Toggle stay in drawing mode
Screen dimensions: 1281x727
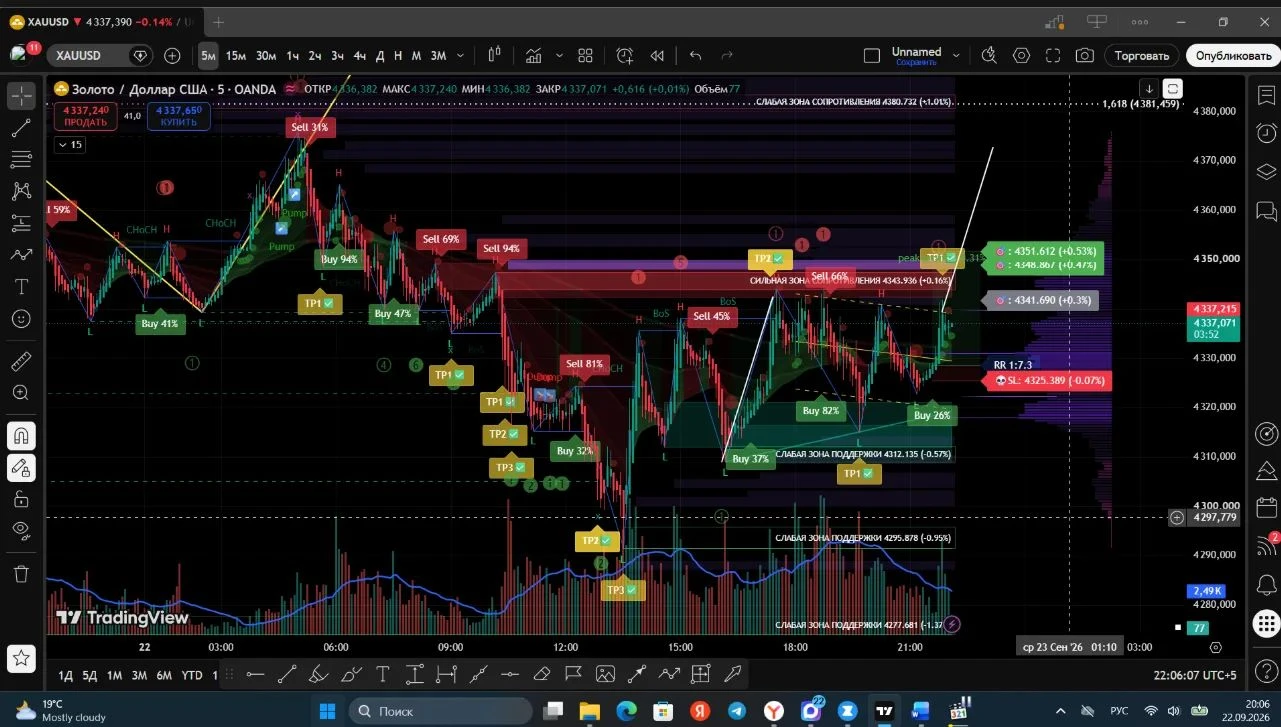(x=21, y=467)
